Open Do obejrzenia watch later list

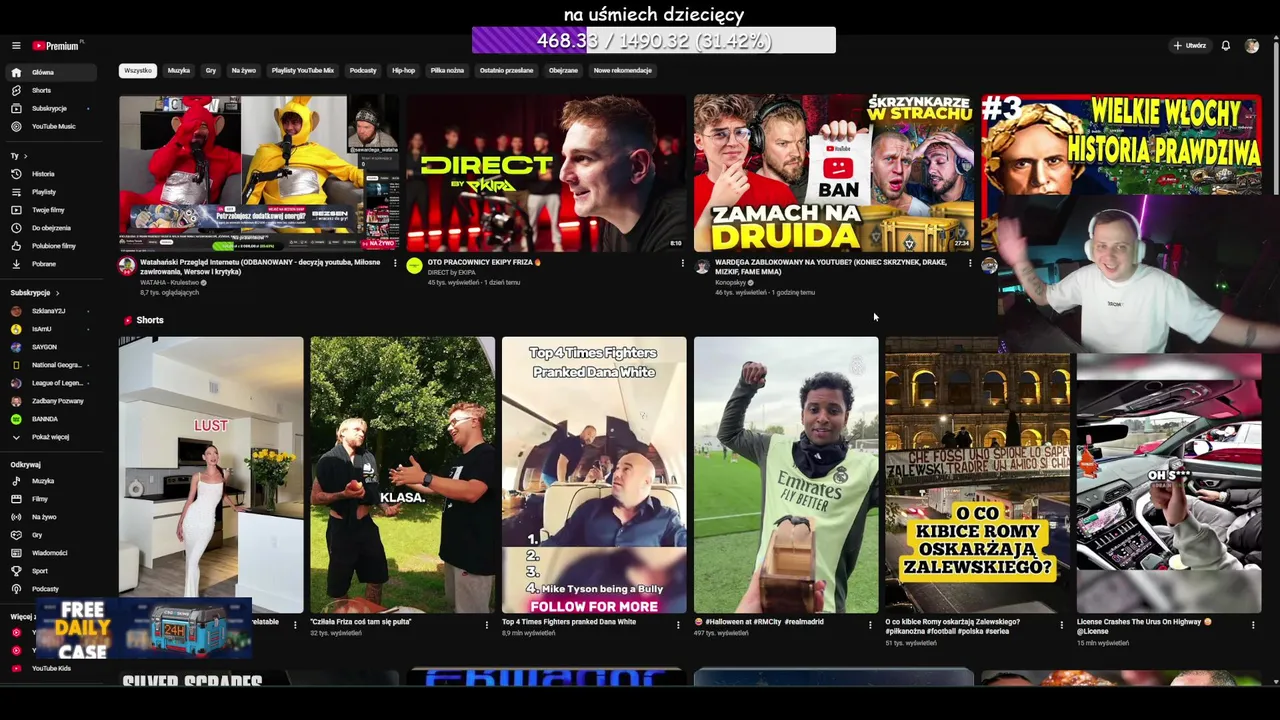tap(50, 228)
